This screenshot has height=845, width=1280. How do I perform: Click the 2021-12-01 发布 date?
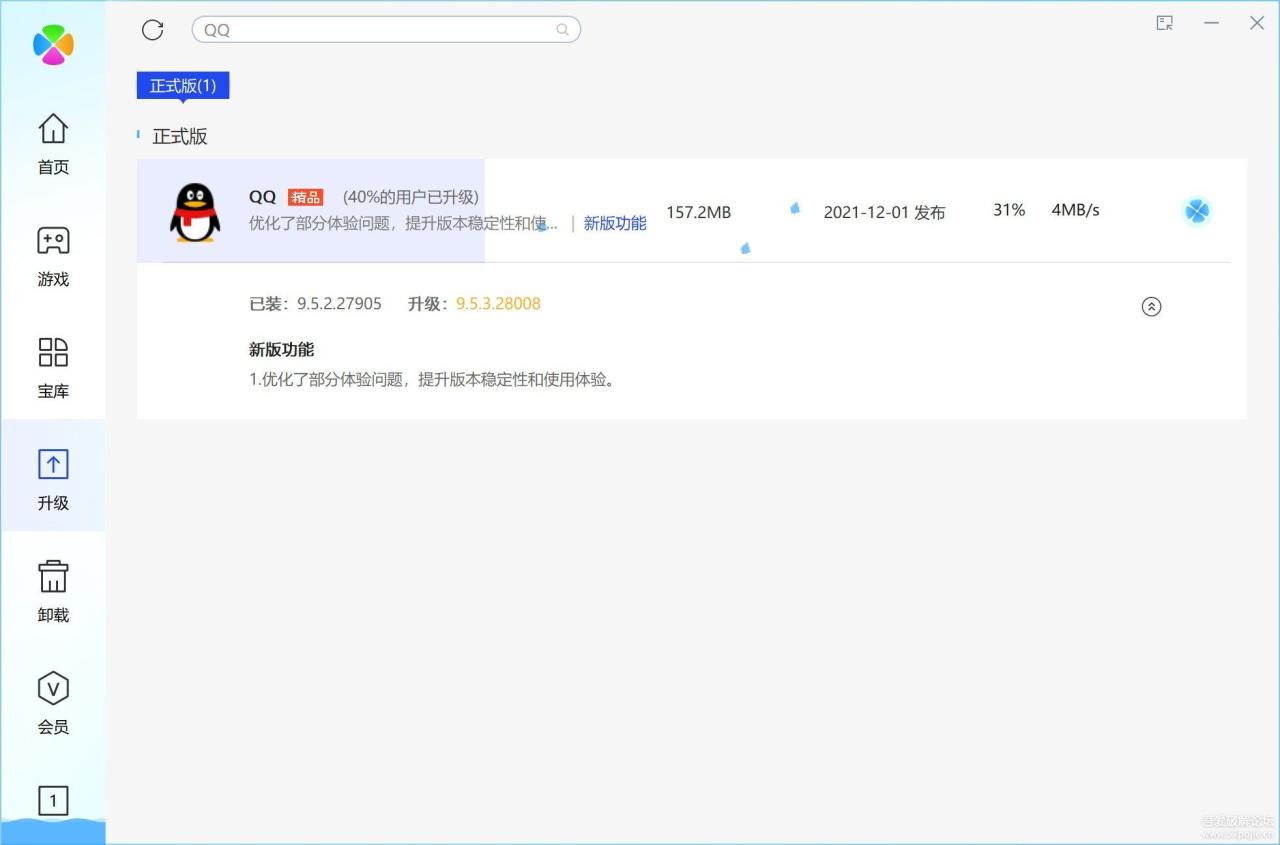884,212
